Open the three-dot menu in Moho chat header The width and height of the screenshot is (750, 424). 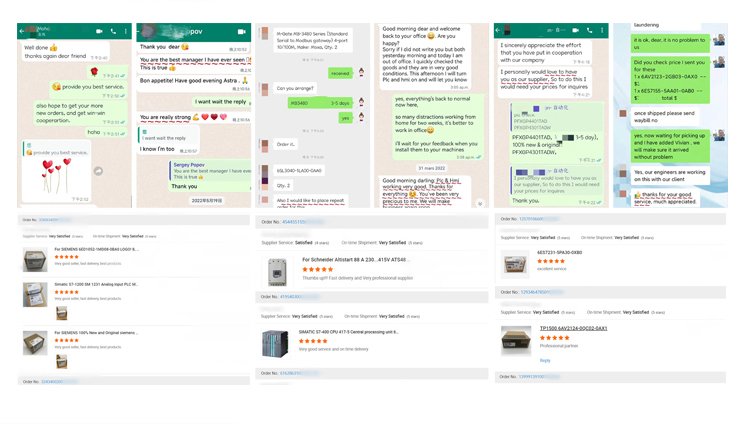point(126,31)
